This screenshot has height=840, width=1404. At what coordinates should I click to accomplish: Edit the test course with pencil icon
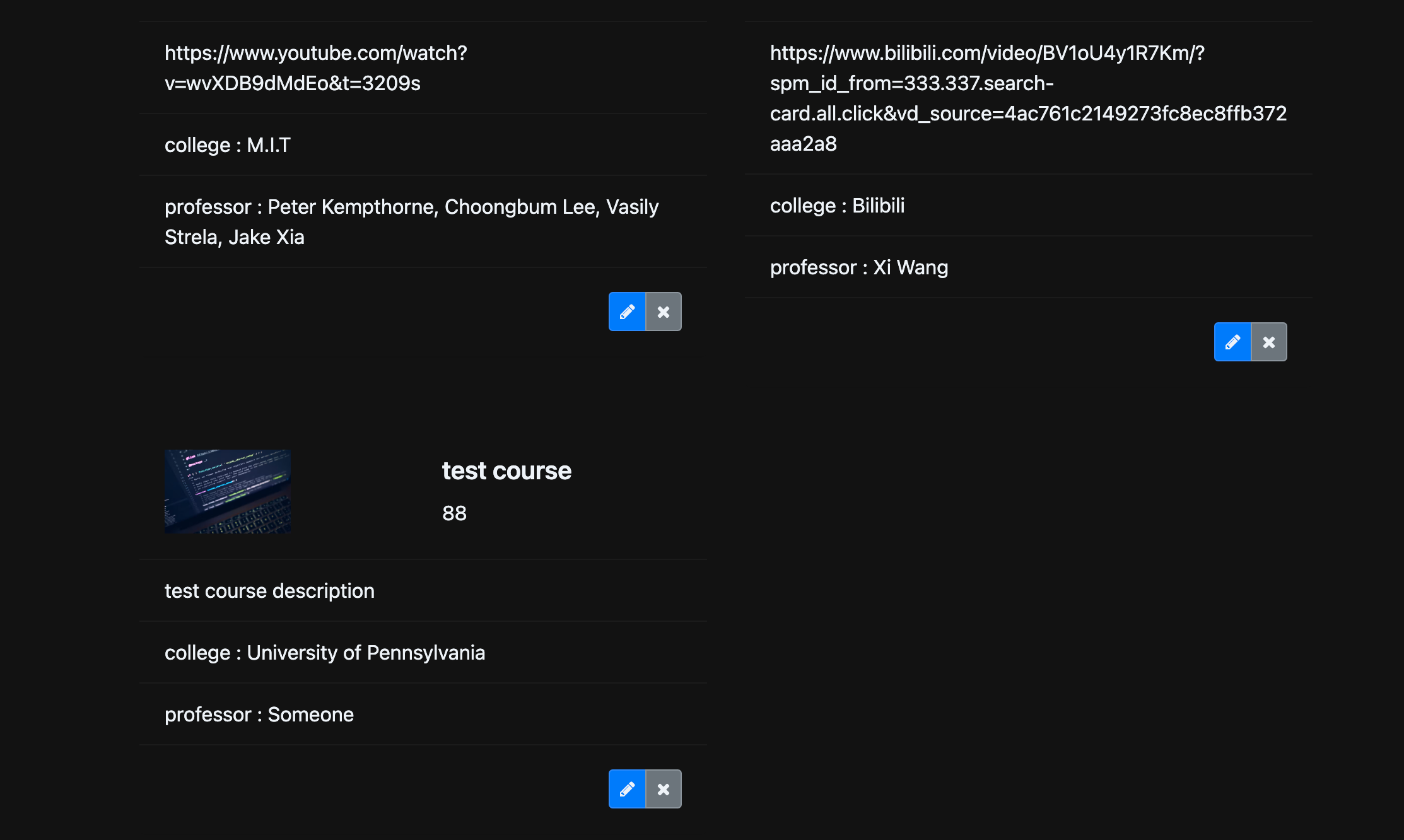[627, 789]
